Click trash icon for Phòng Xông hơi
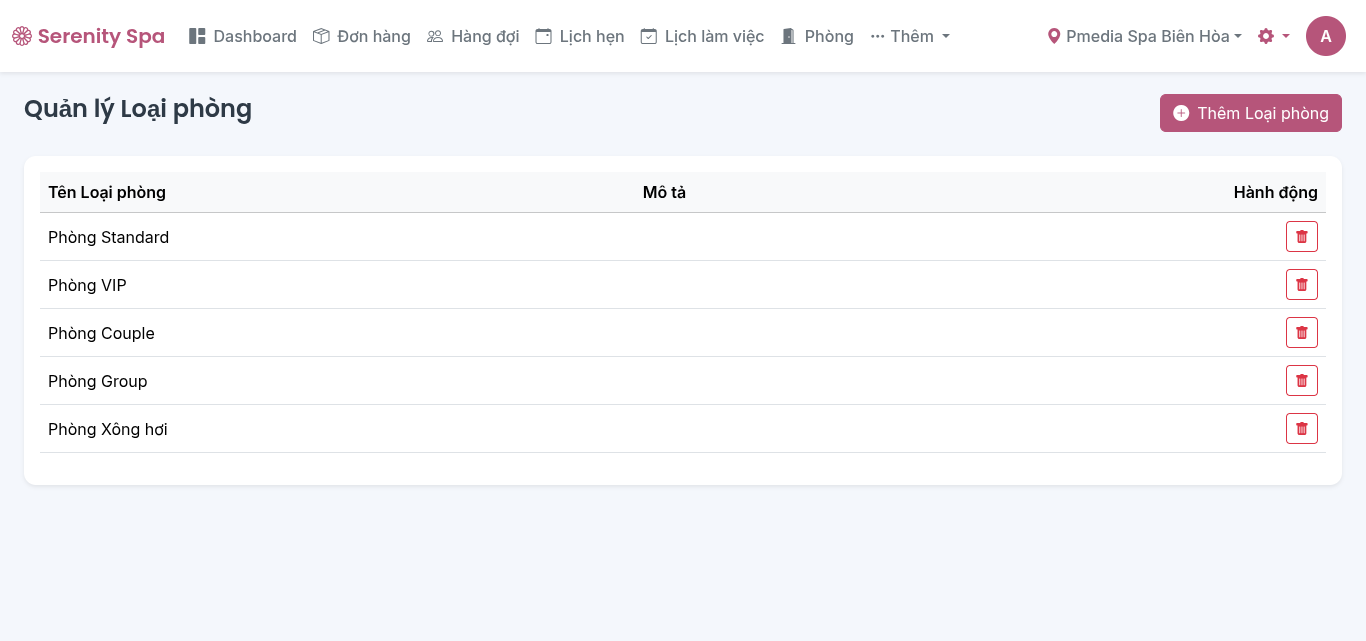The width and height of the screenshot is (1366, 641). 1301,429
